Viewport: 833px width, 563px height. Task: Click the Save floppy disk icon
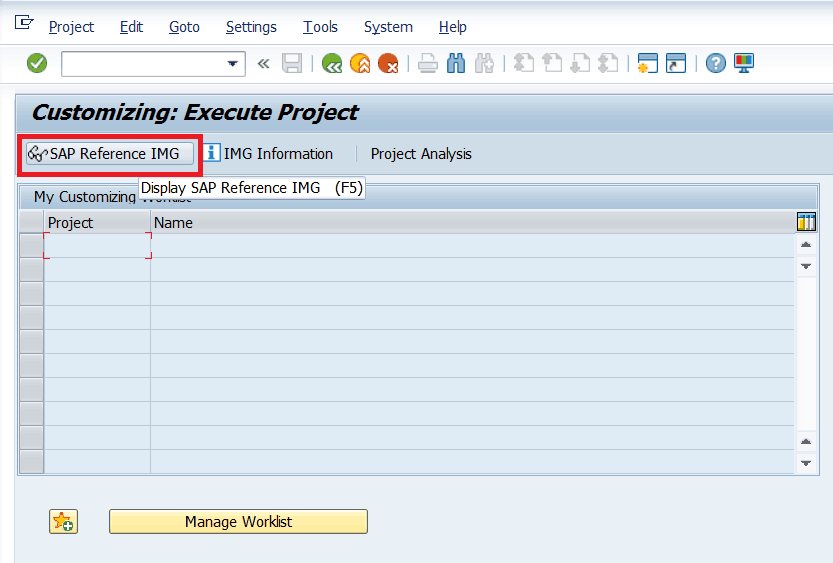tap(292, 63)
